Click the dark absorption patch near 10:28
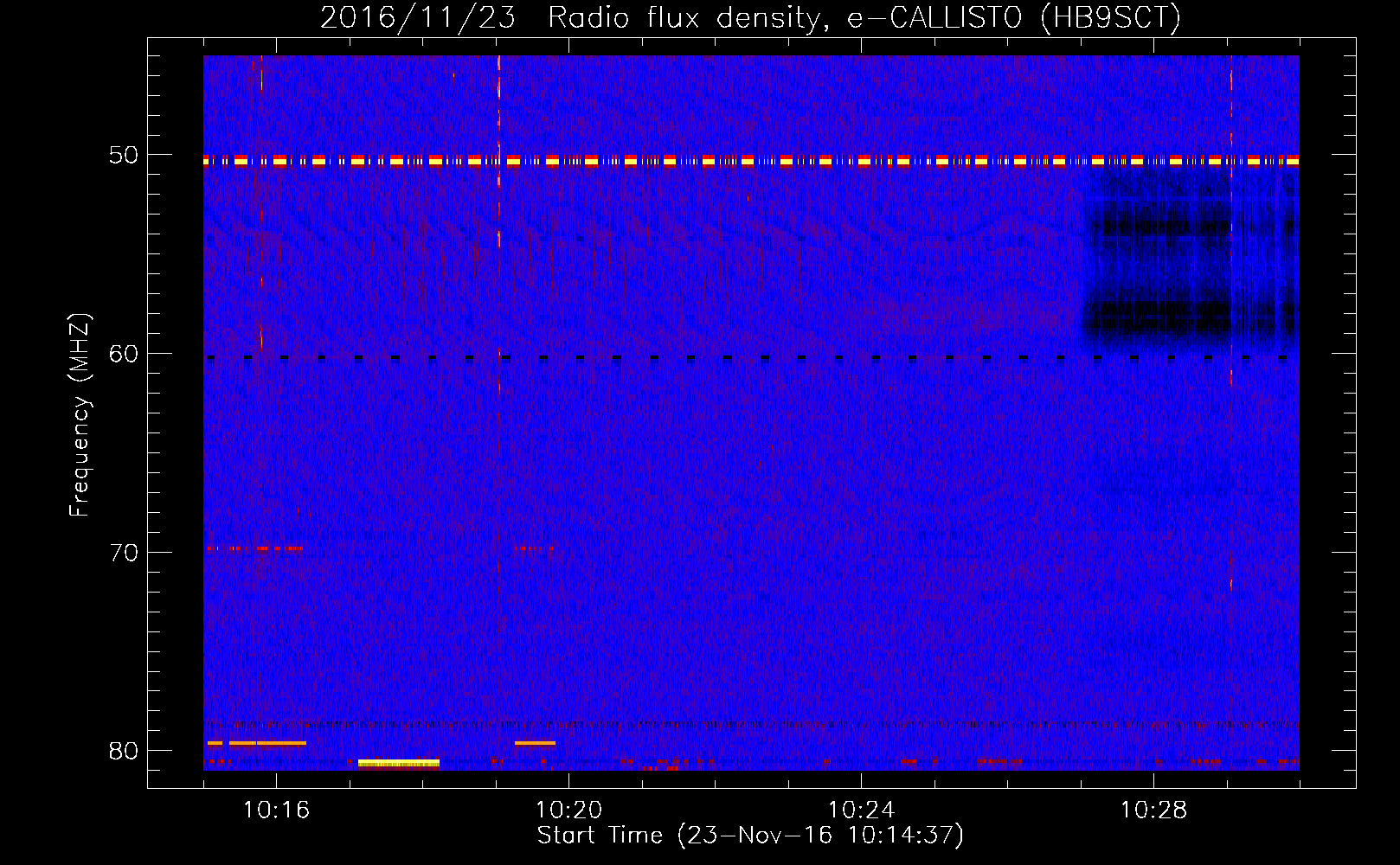This screenshot has height=865, width=1400. pyautogui.click(x=1190, y=259)
